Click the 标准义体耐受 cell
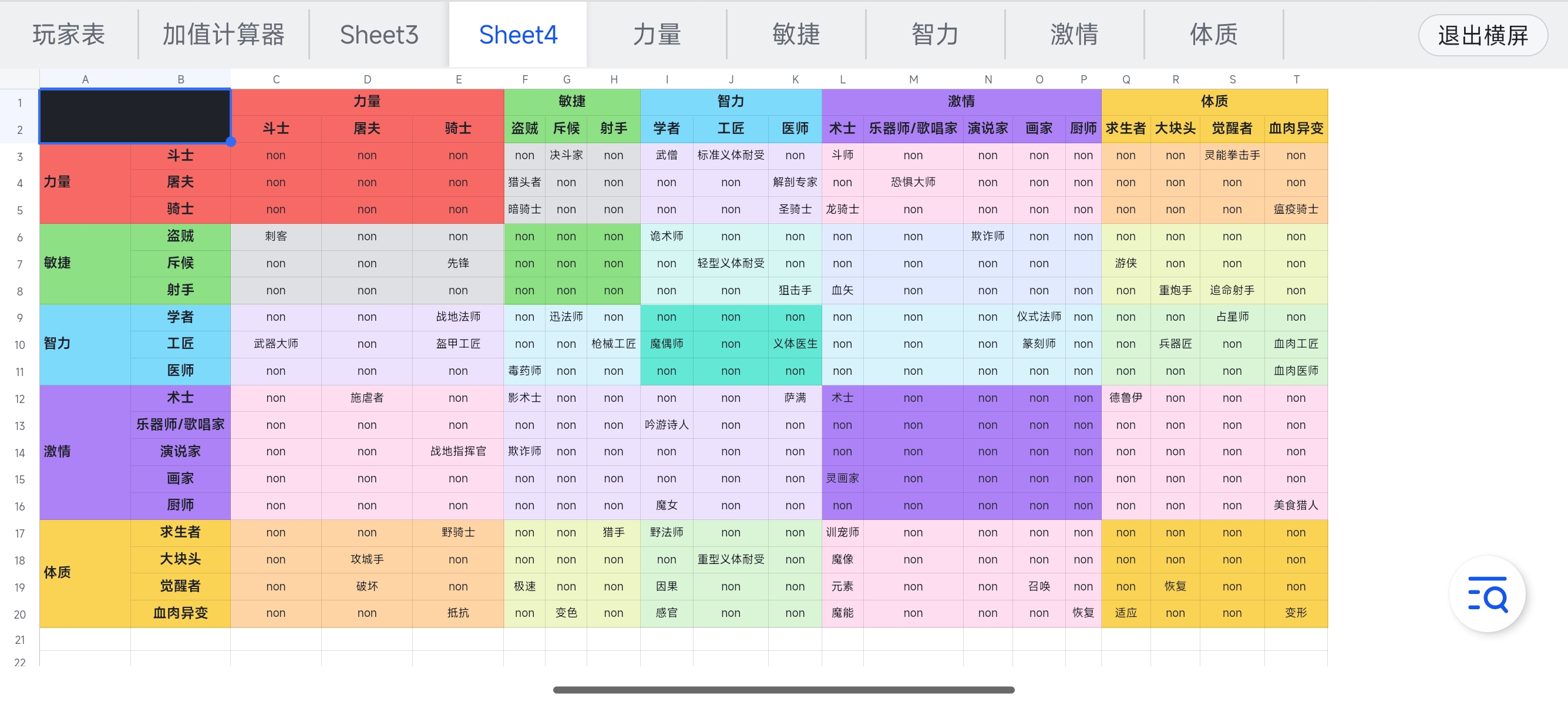The width and height of the screenshot is (1568, 705). pos(731,155)
